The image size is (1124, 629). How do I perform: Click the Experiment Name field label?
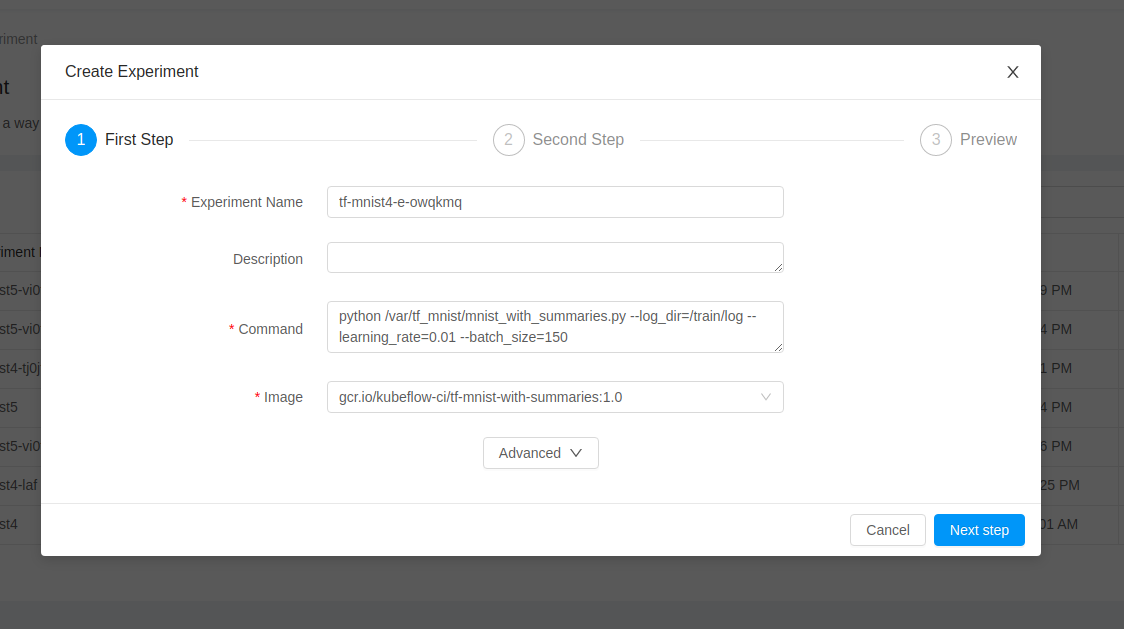pos(247,202)
